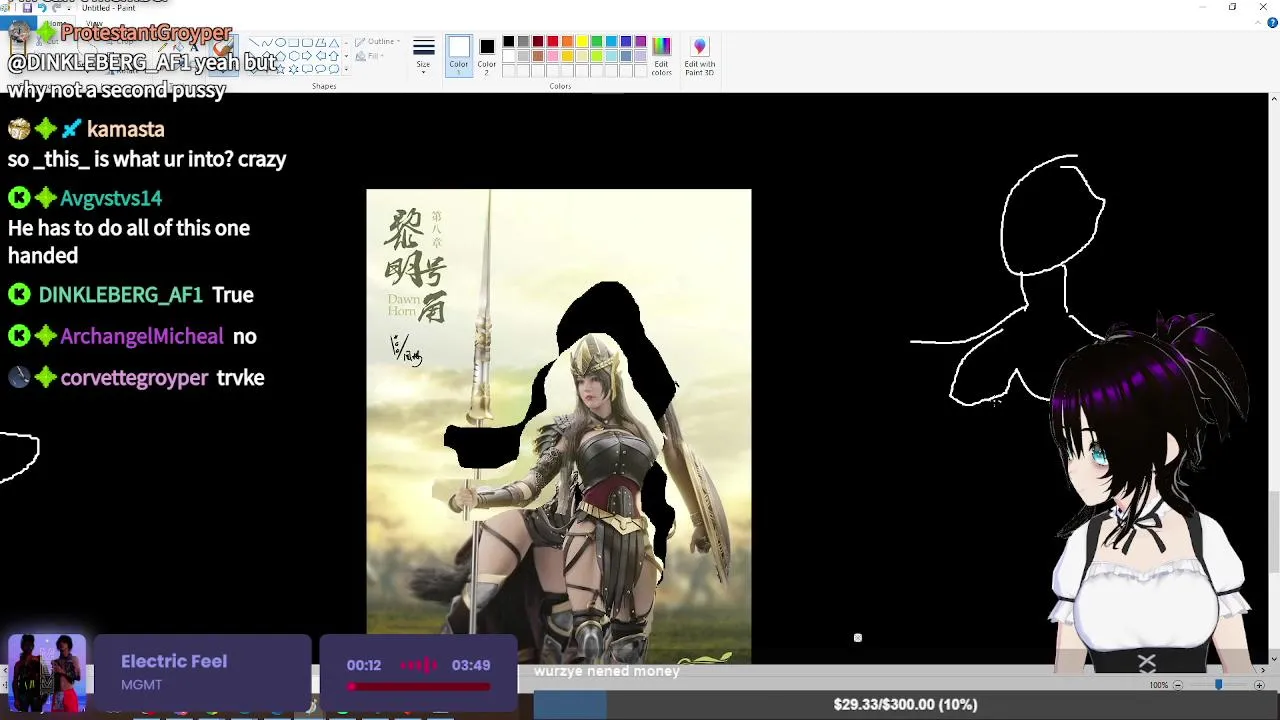The height and width of the screenshot is (720, 1280).
Task: Switch to the View ribbon tab
Action: coord(94,24)
